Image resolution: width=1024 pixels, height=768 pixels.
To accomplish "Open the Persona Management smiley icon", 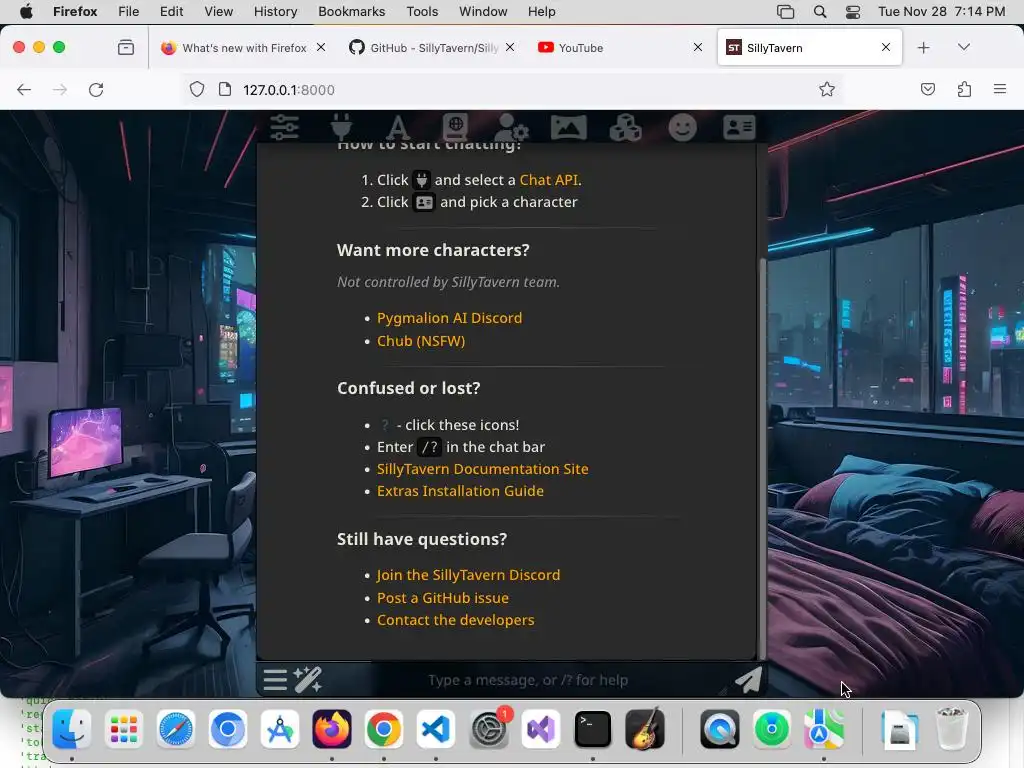I will click(x=682, y=127).
